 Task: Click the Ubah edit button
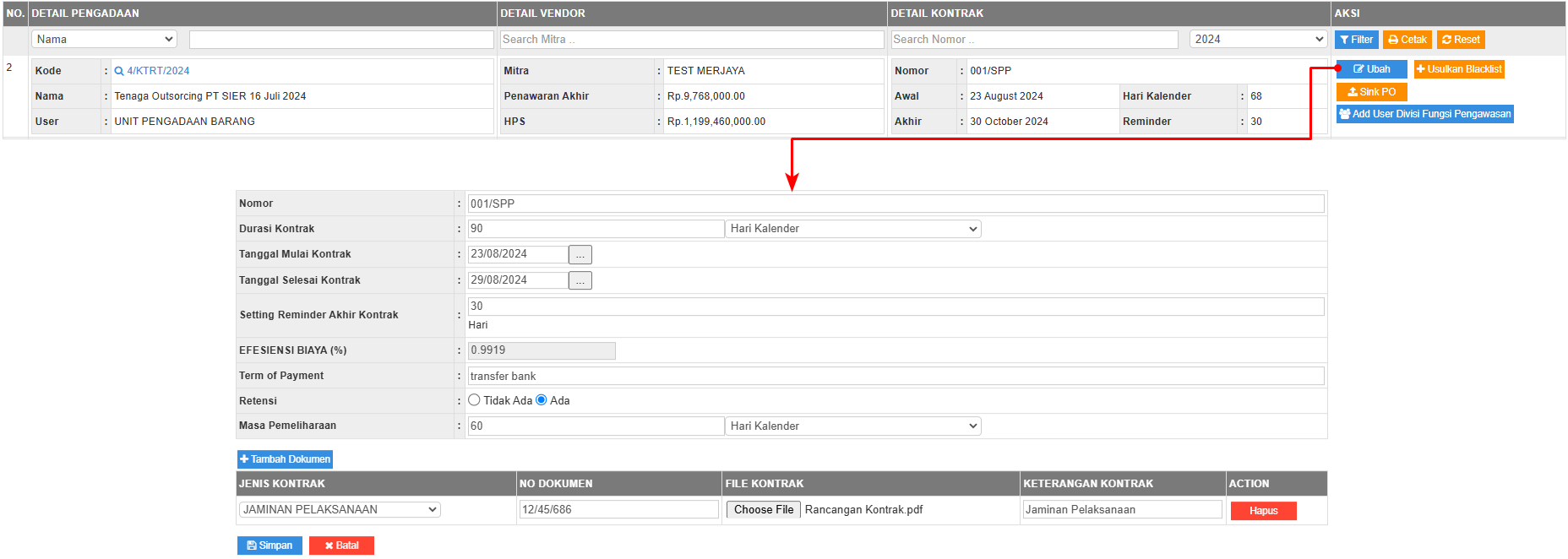pyautogui.click(x=1371, y=69)
